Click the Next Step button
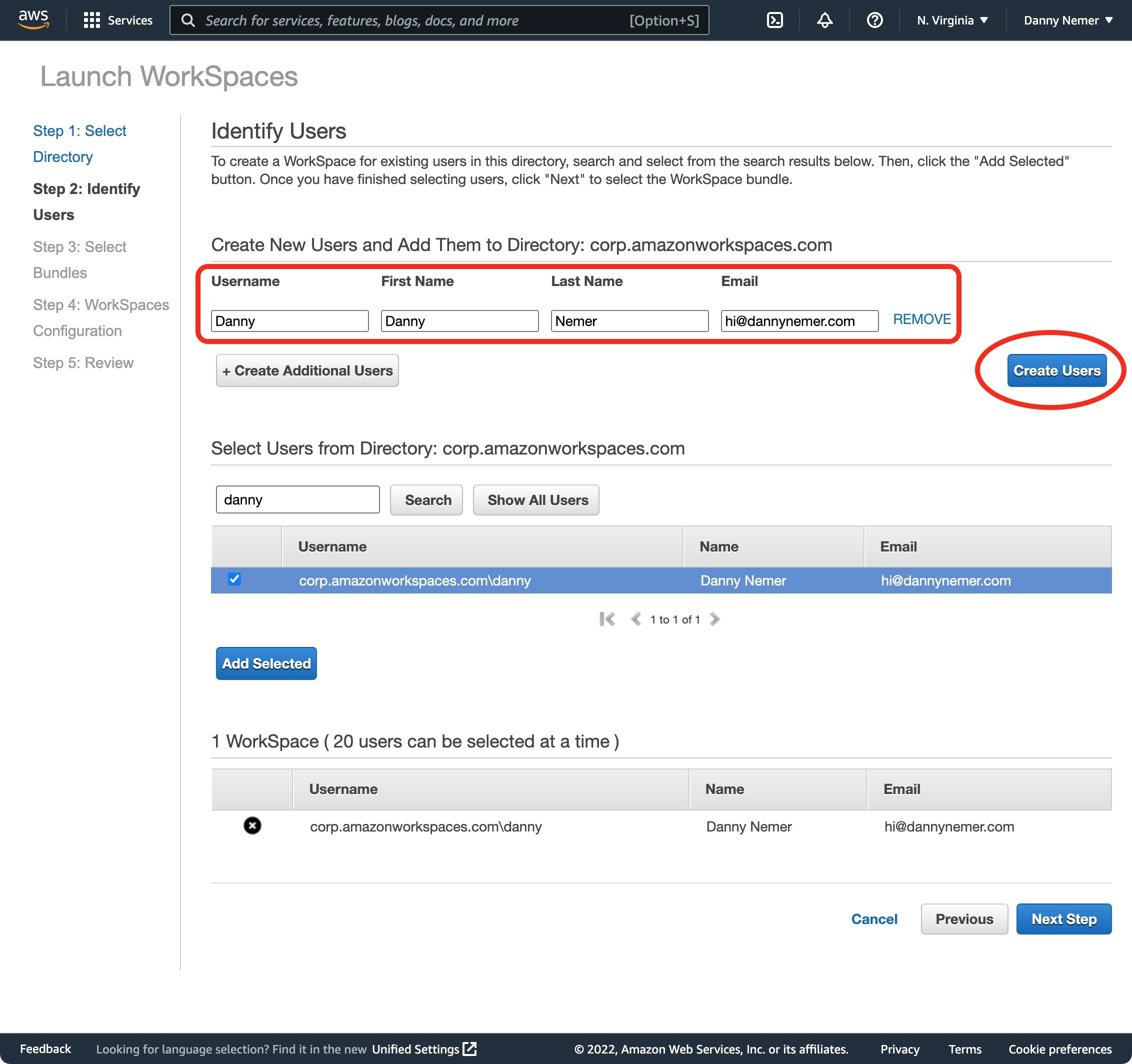This screenshot has height=1064, width=1132. point(1063,919)
